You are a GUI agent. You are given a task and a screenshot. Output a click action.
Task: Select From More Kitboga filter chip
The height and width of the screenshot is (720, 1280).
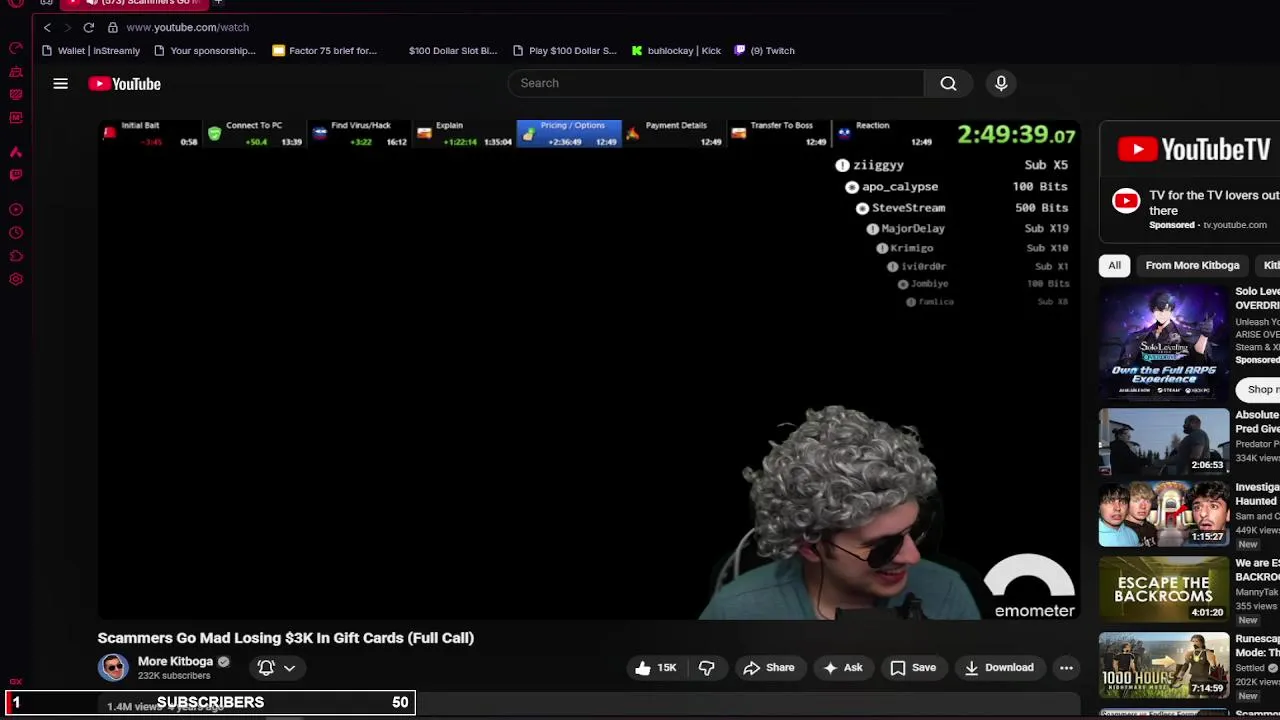click(x=1192, y=265)
